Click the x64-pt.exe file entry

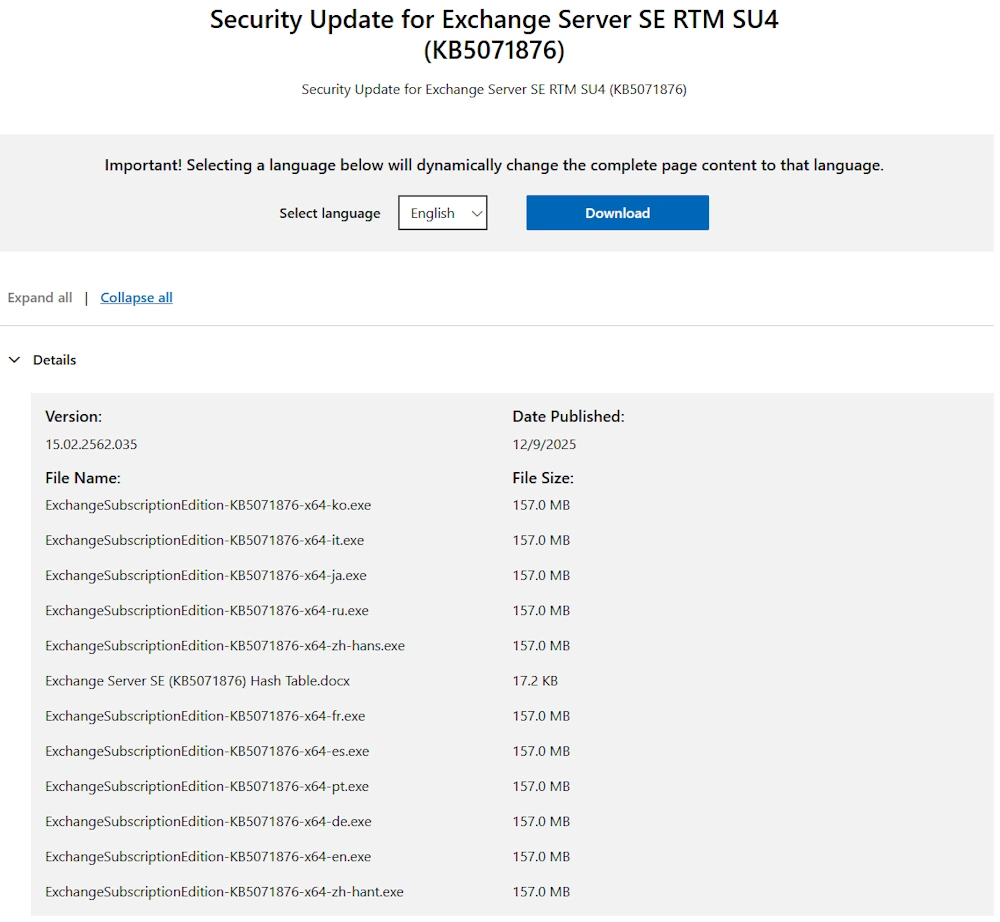pos(207,786)
